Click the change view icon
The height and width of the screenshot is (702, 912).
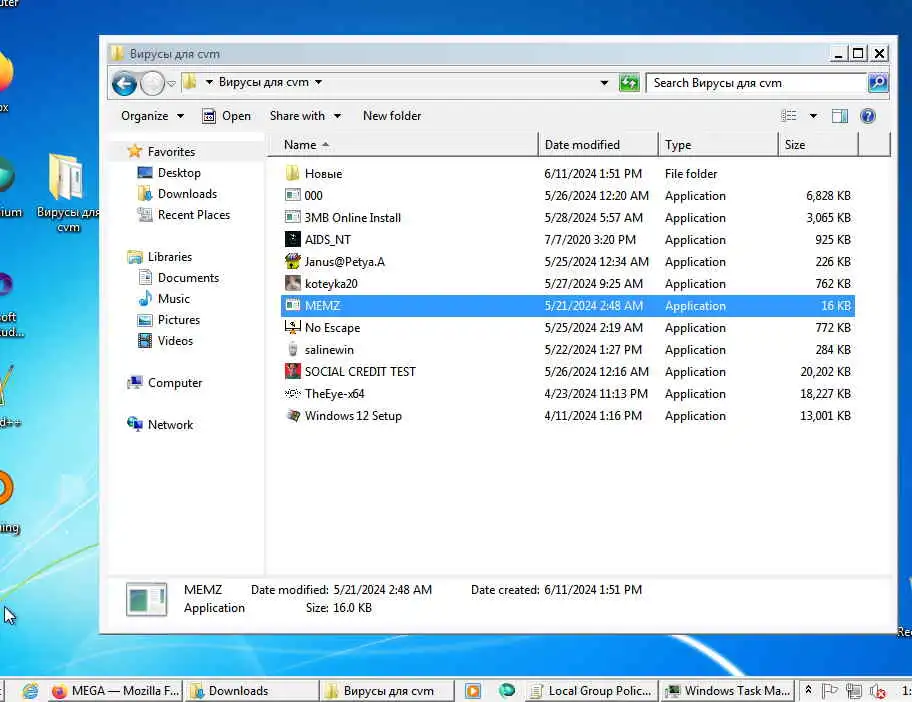789,116
